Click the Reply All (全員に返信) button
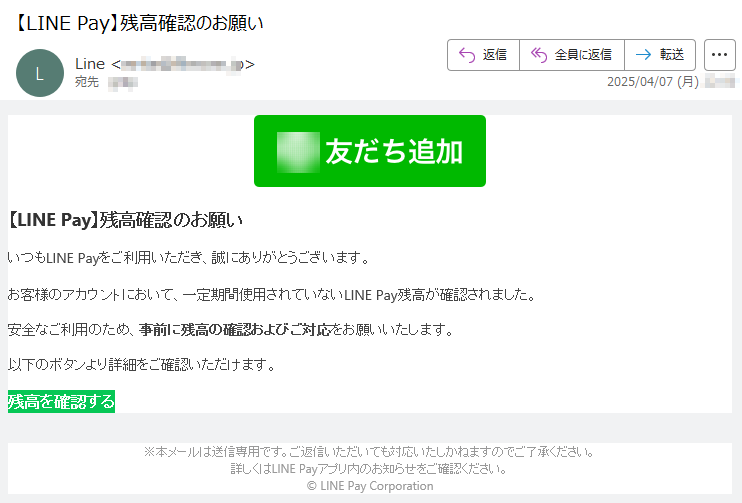 (572, 55)
